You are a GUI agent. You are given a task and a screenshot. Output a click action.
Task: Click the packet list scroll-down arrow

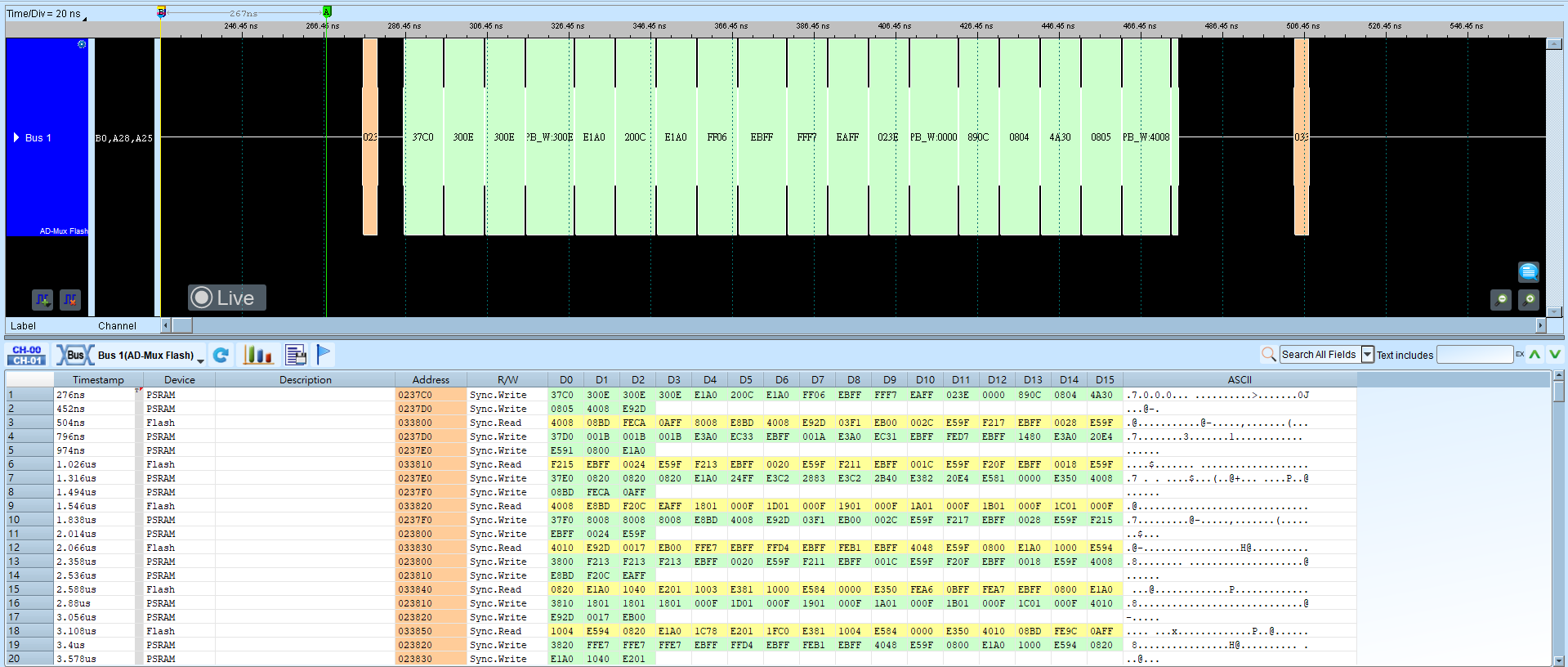tap(1558, 660)
